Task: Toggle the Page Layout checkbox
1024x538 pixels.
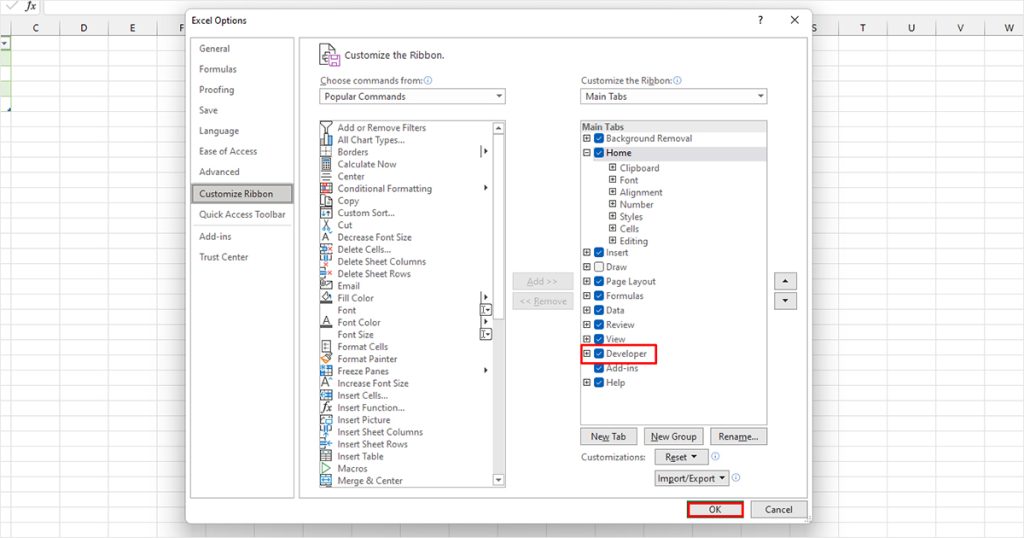Action: 599,282
